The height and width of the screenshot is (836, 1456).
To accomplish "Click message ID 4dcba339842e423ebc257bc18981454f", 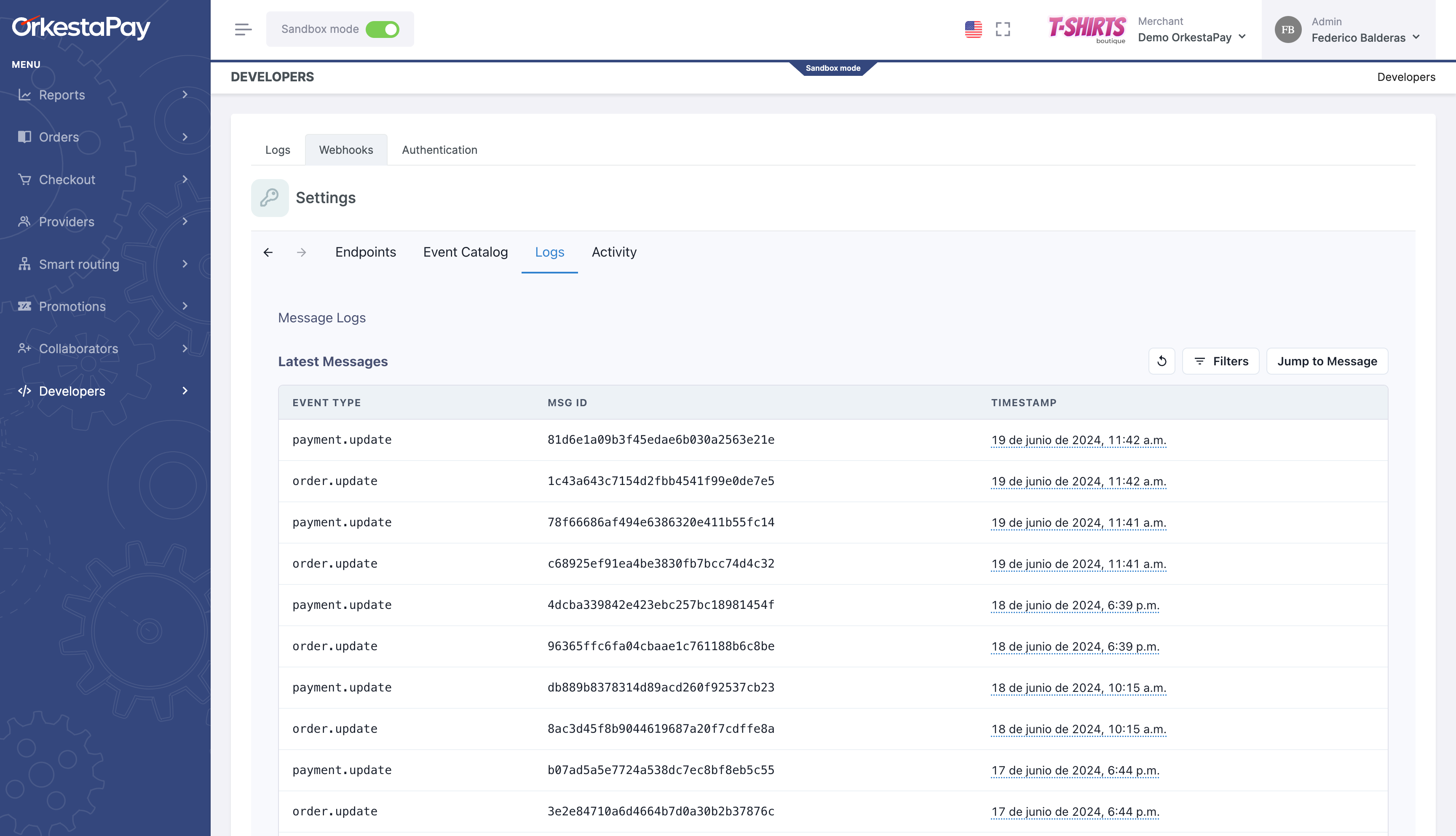I will tap(661, 605).
